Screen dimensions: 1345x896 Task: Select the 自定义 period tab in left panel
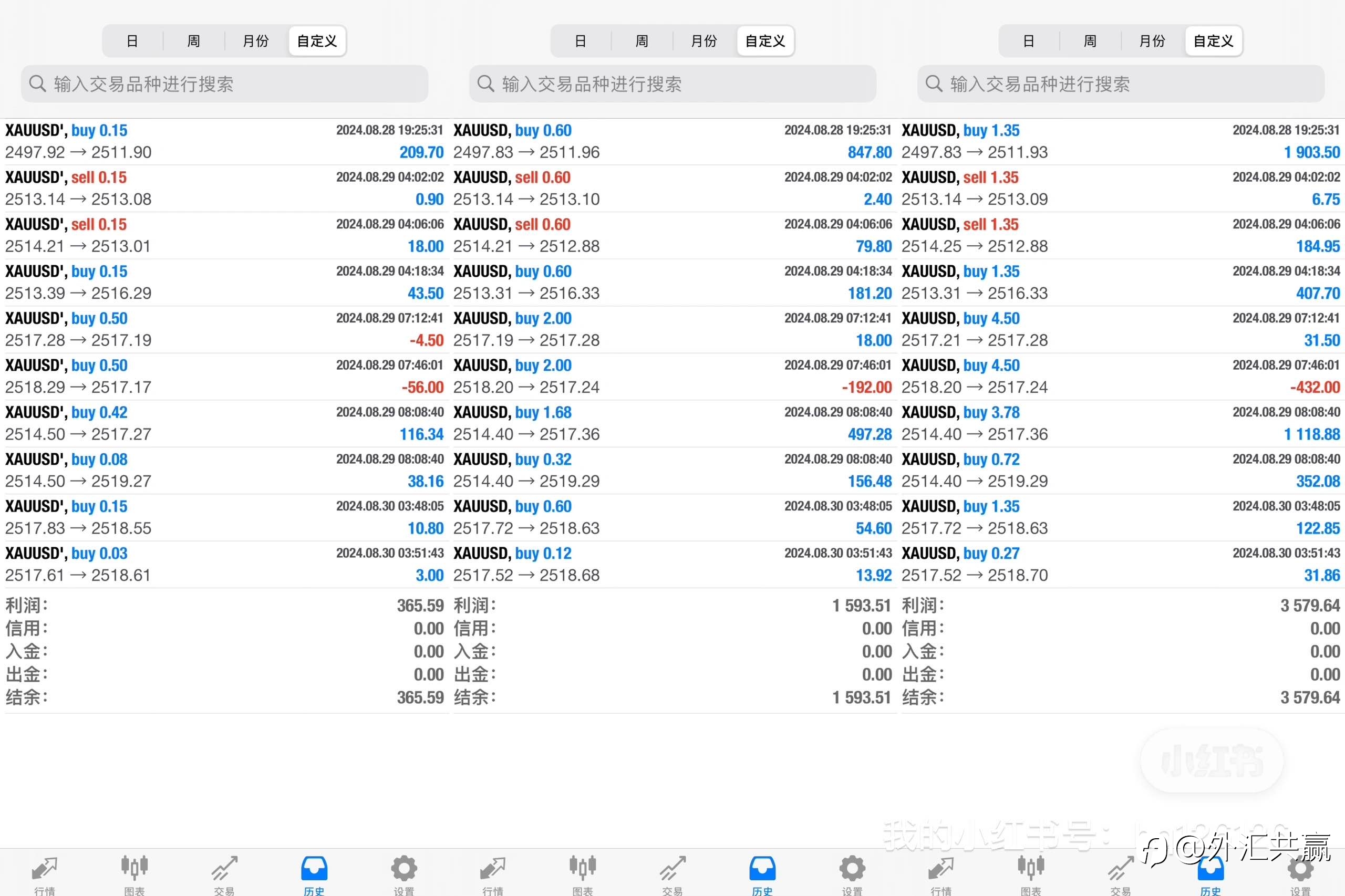tap(317, 41)
